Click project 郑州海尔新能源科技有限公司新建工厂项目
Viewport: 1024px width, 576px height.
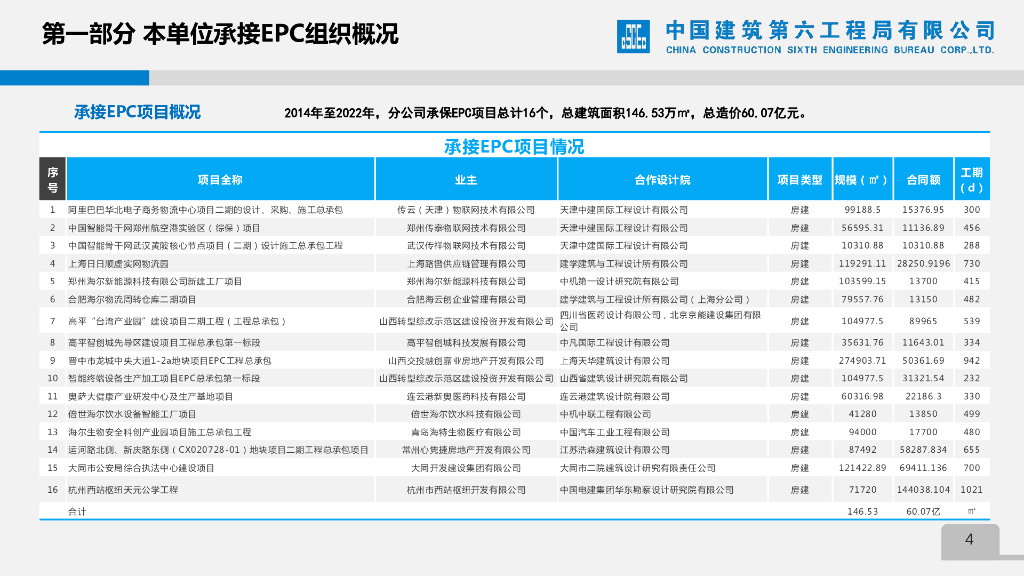pyautogui.click(x=155, y=281)
